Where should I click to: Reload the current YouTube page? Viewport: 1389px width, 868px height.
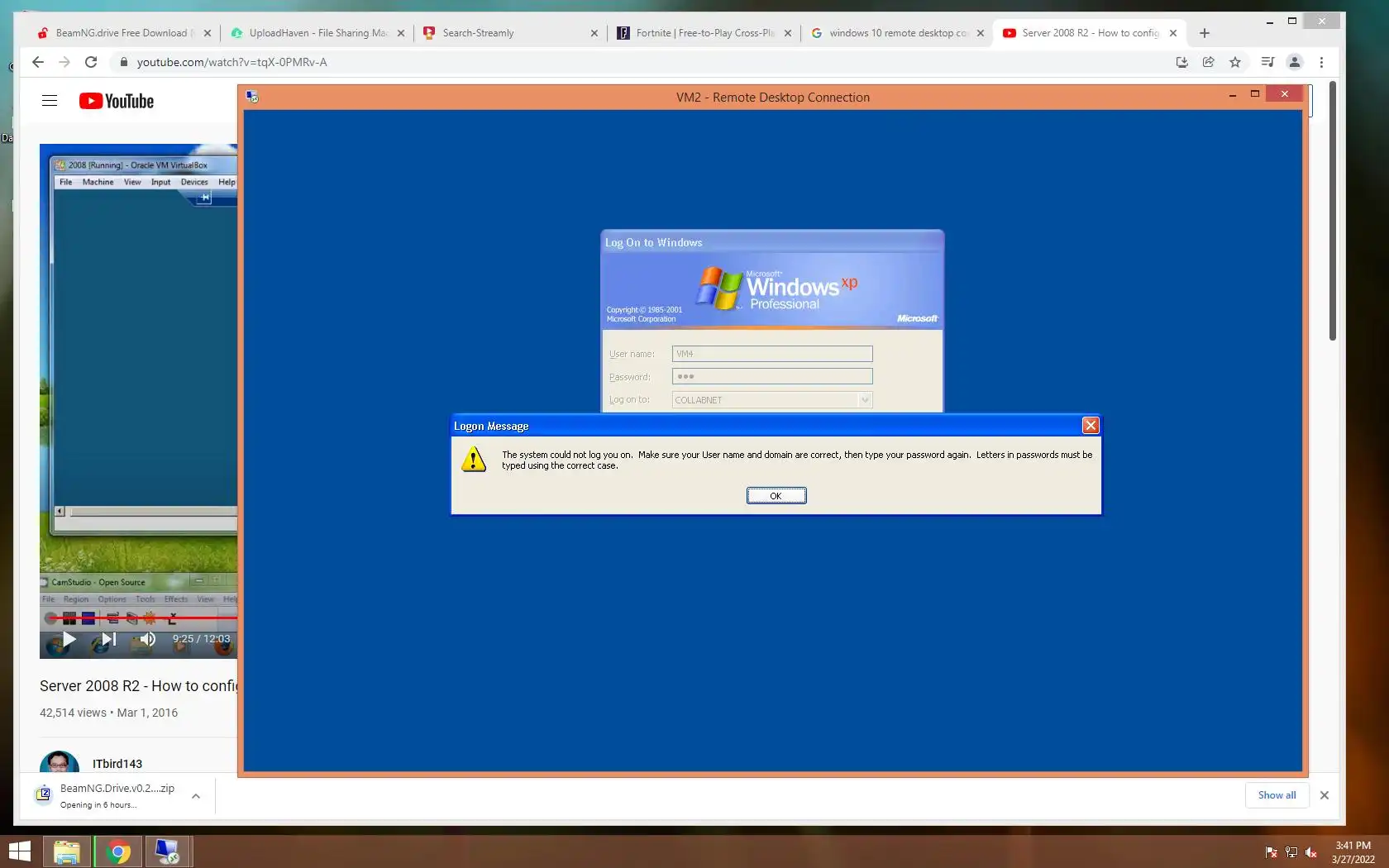coord(91,62)
